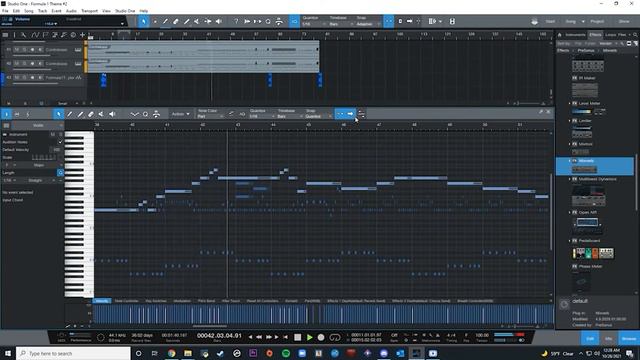Open the track list icon above the tracks
Screen dimensions: 640x360
[x=5, y=35]
